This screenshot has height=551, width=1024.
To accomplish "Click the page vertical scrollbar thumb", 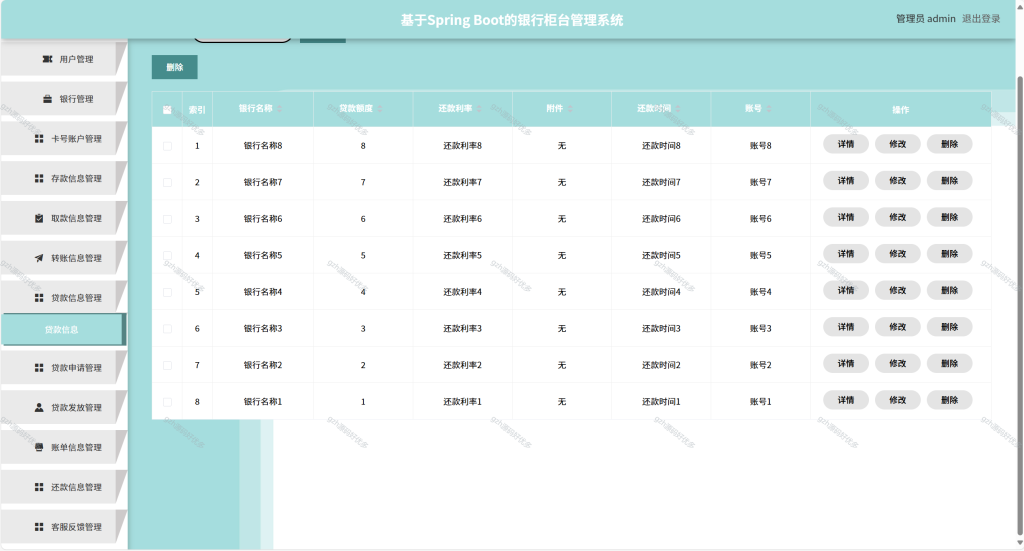I will pyautogui.click(x=1020, y=306).
